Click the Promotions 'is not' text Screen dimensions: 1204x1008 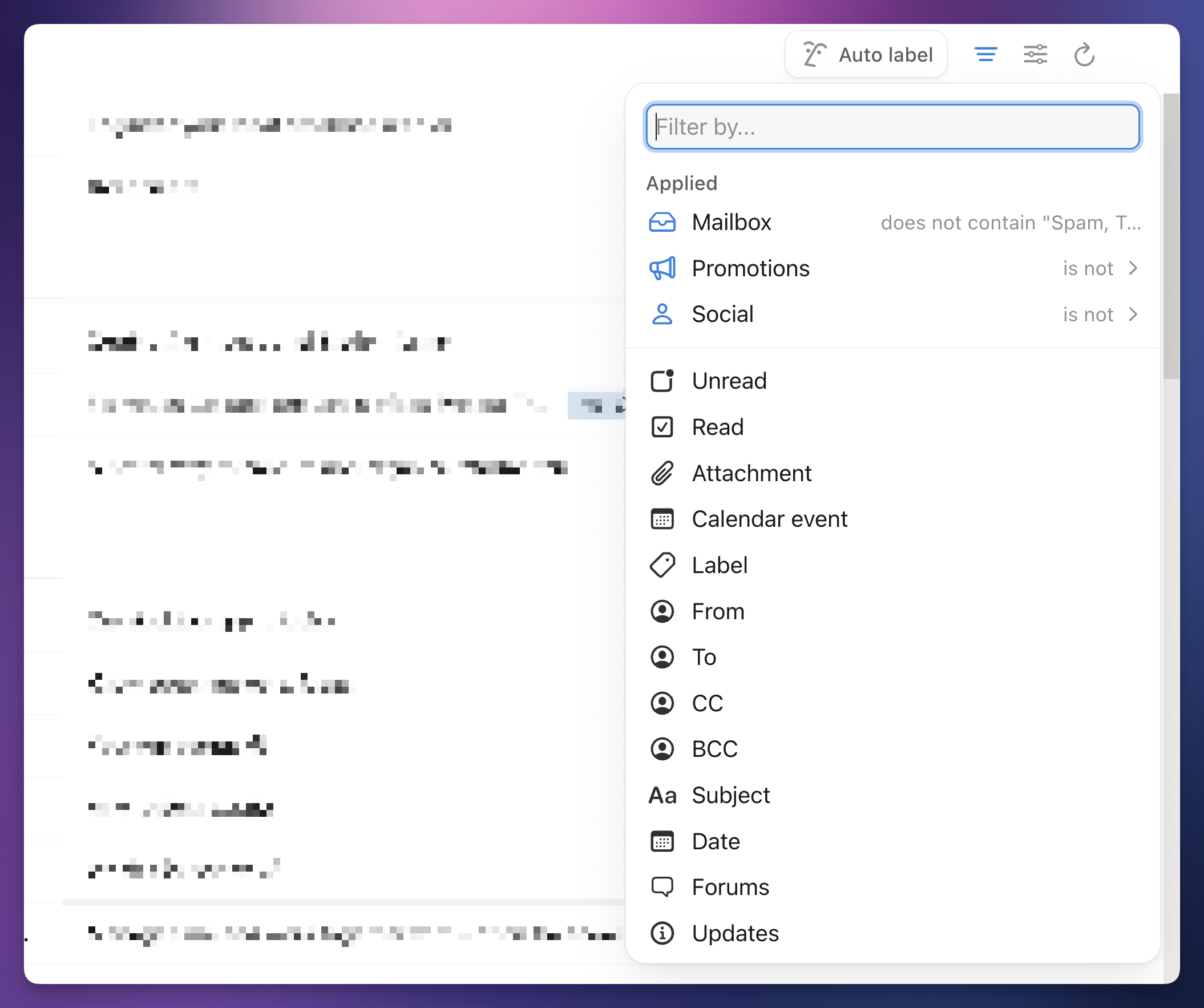pyautogui.click(x=1088, y=268)
